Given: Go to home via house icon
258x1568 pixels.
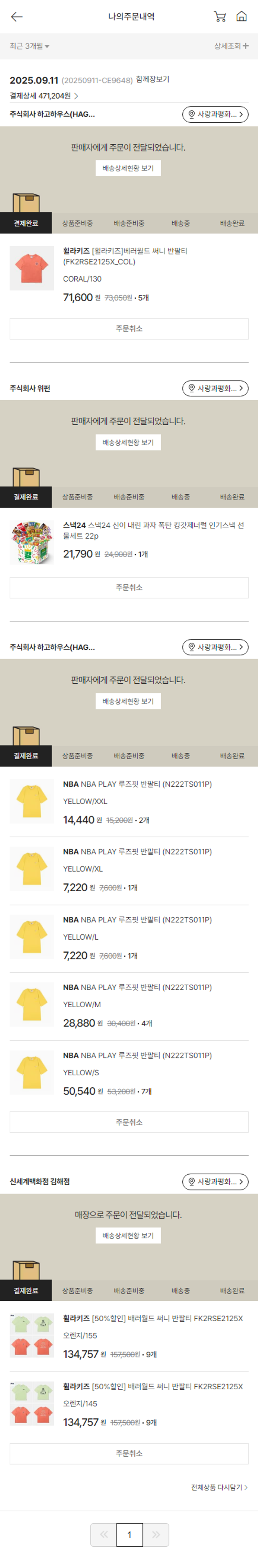Looking at the screenshot, I should 241,16.
